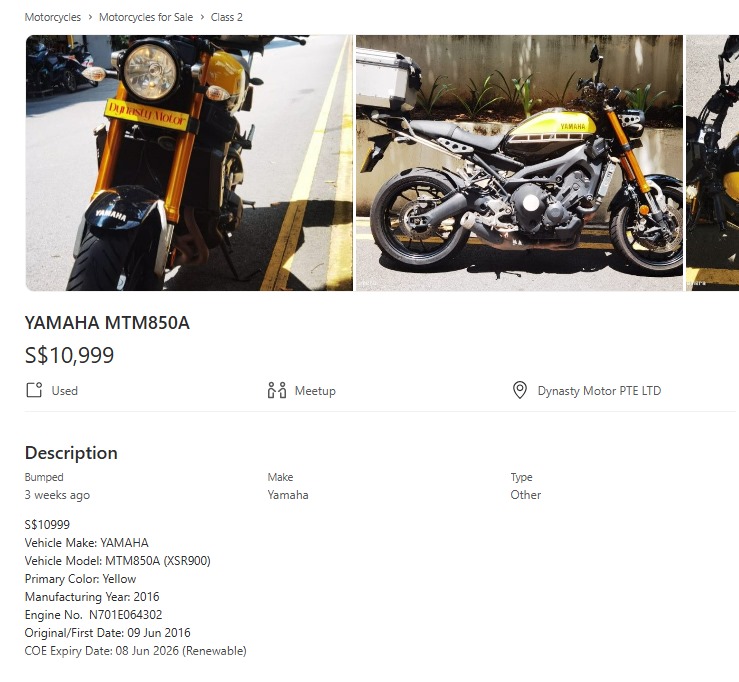View the partially visible third photo
The image size is (739, 682).
tap(712, 163)
